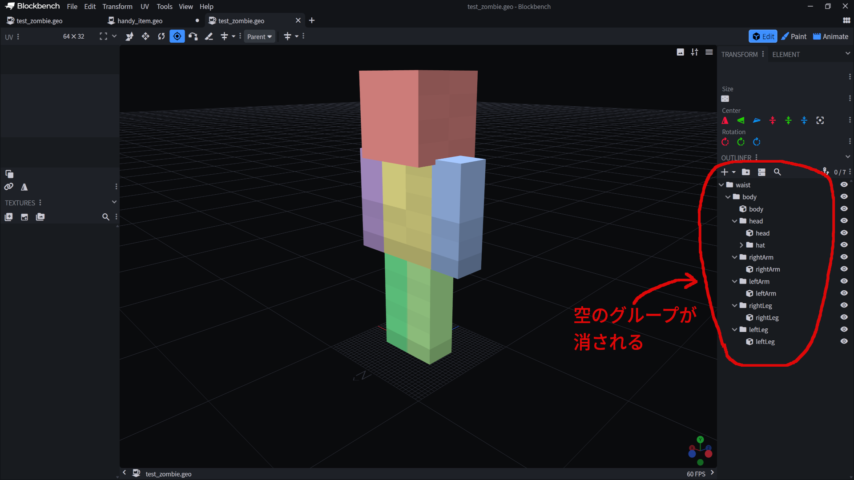Toggle visibility of head cube
The height and width of the screenshot is (480, 854).
tap(844, 233)
